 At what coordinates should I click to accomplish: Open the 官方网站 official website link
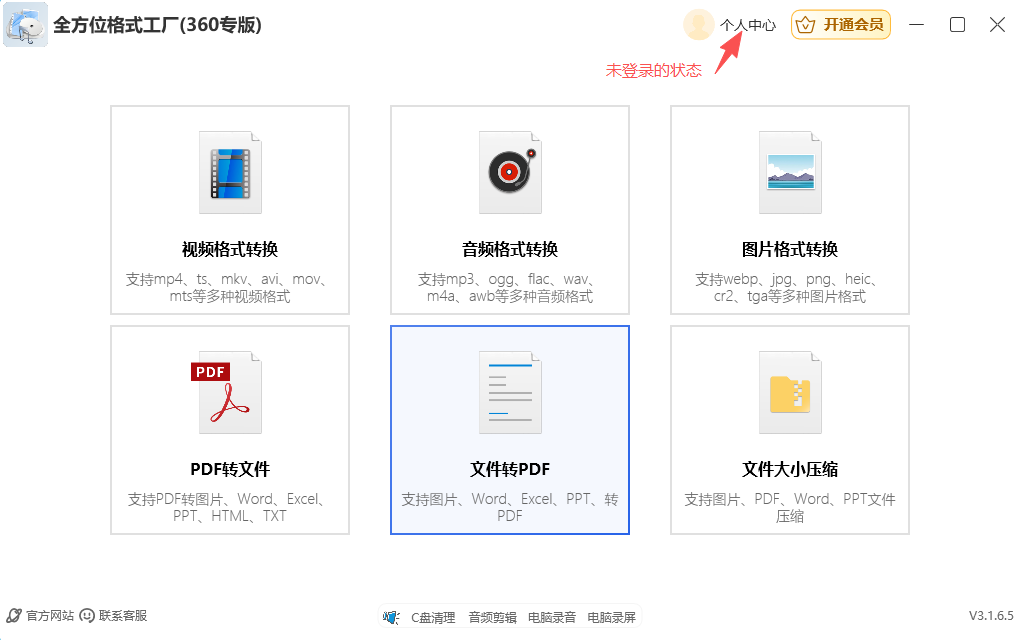coord(49,616)
